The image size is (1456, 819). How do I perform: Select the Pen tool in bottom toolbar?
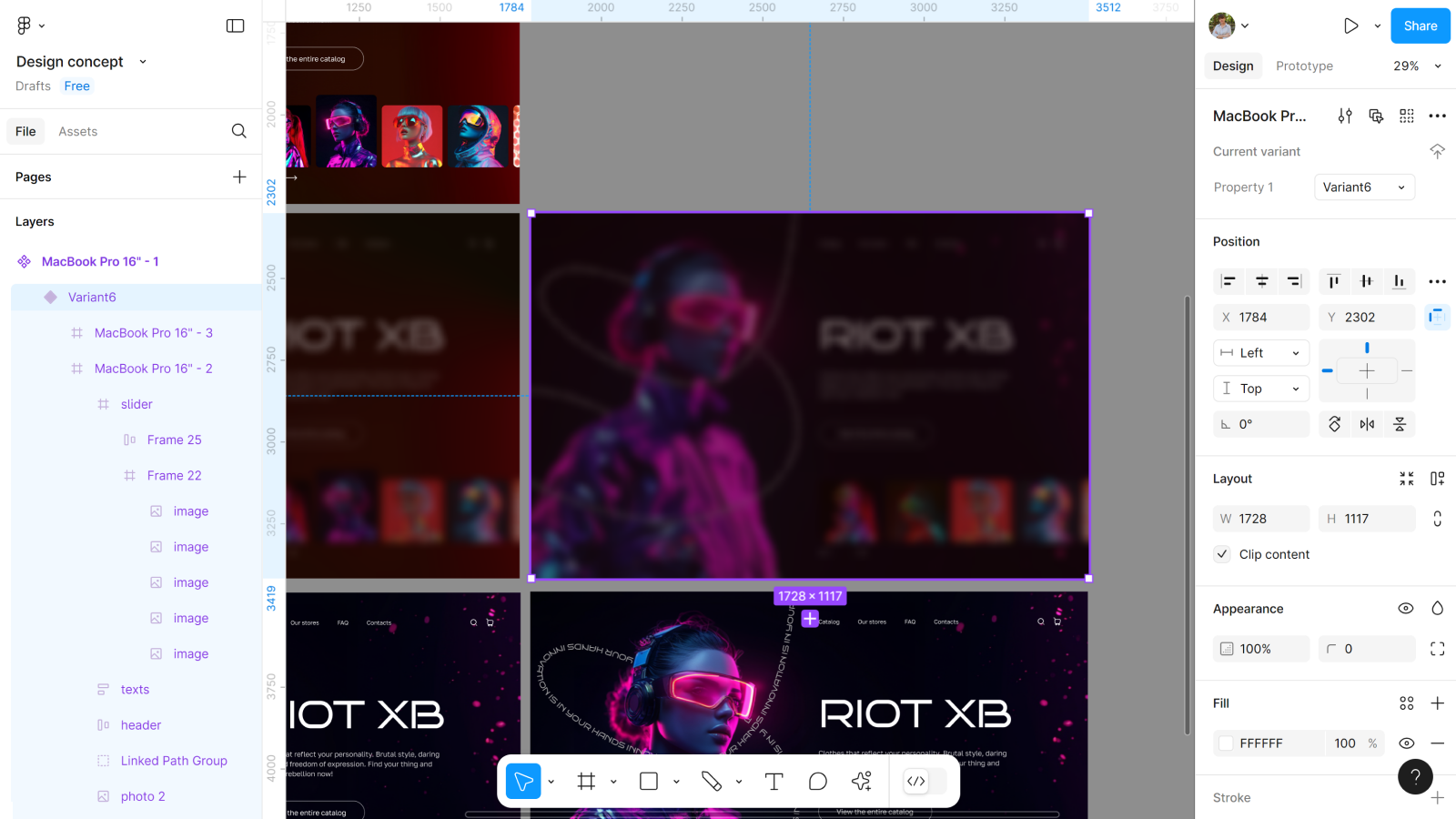click(711, 782)
